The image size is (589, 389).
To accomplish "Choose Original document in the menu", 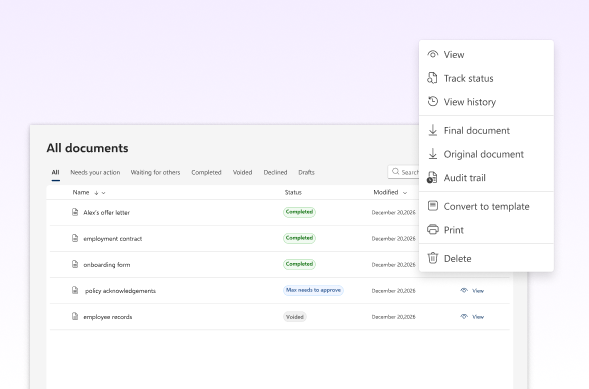I will 486,154.
